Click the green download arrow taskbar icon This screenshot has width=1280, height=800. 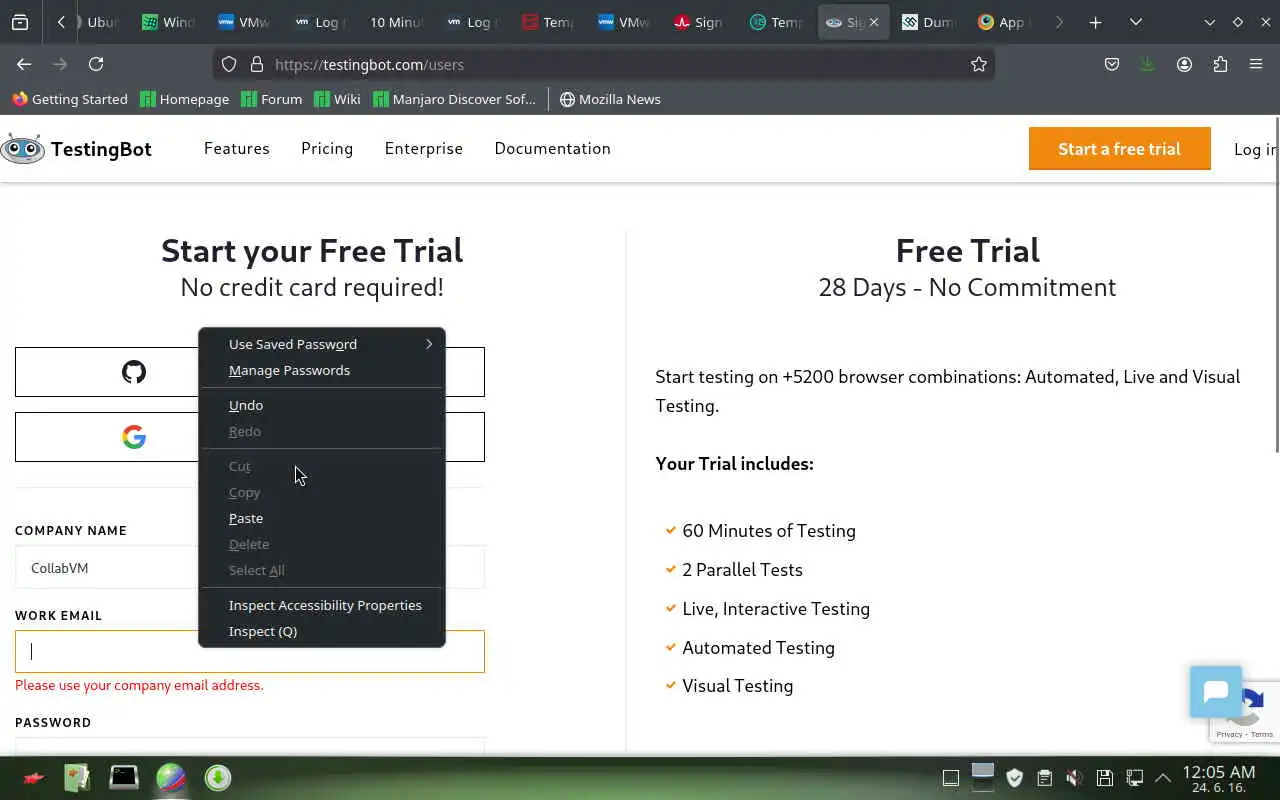(218, 778)
